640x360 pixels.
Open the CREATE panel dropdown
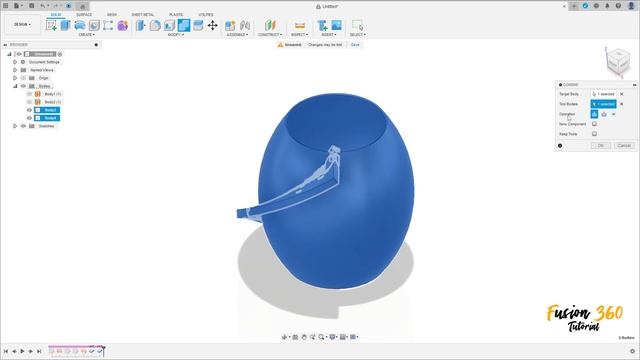87,35
